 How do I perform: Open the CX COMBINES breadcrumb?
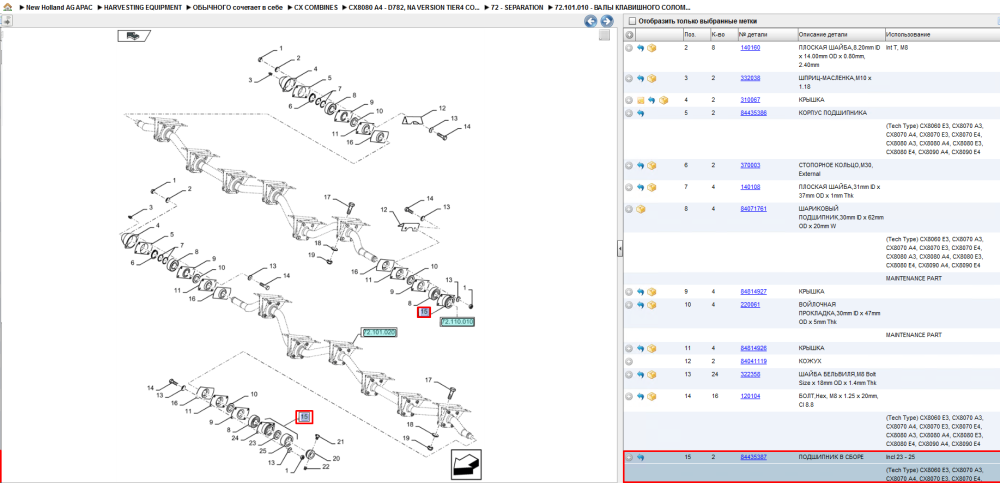[x=316, y=8]
